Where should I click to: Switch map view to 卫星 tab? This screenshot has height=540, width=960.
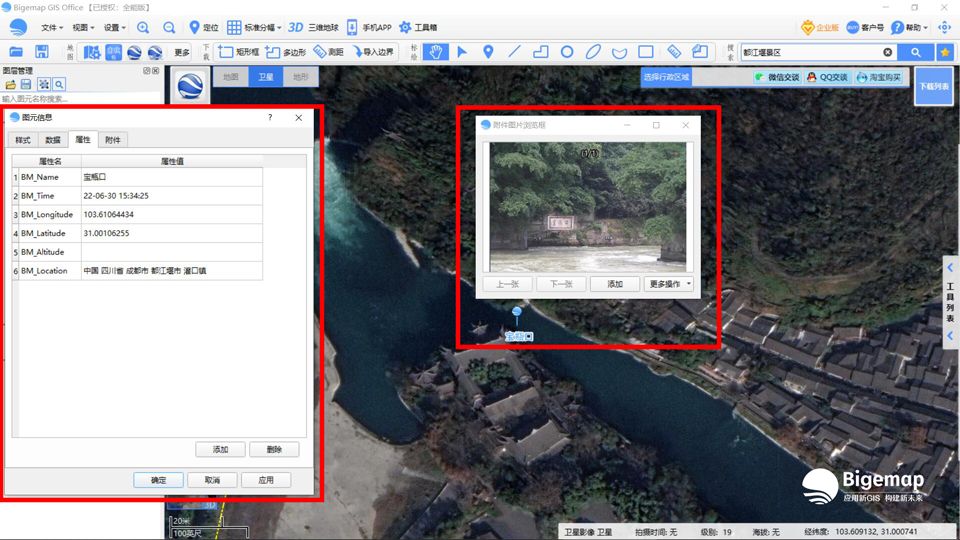tap(266, 77)
